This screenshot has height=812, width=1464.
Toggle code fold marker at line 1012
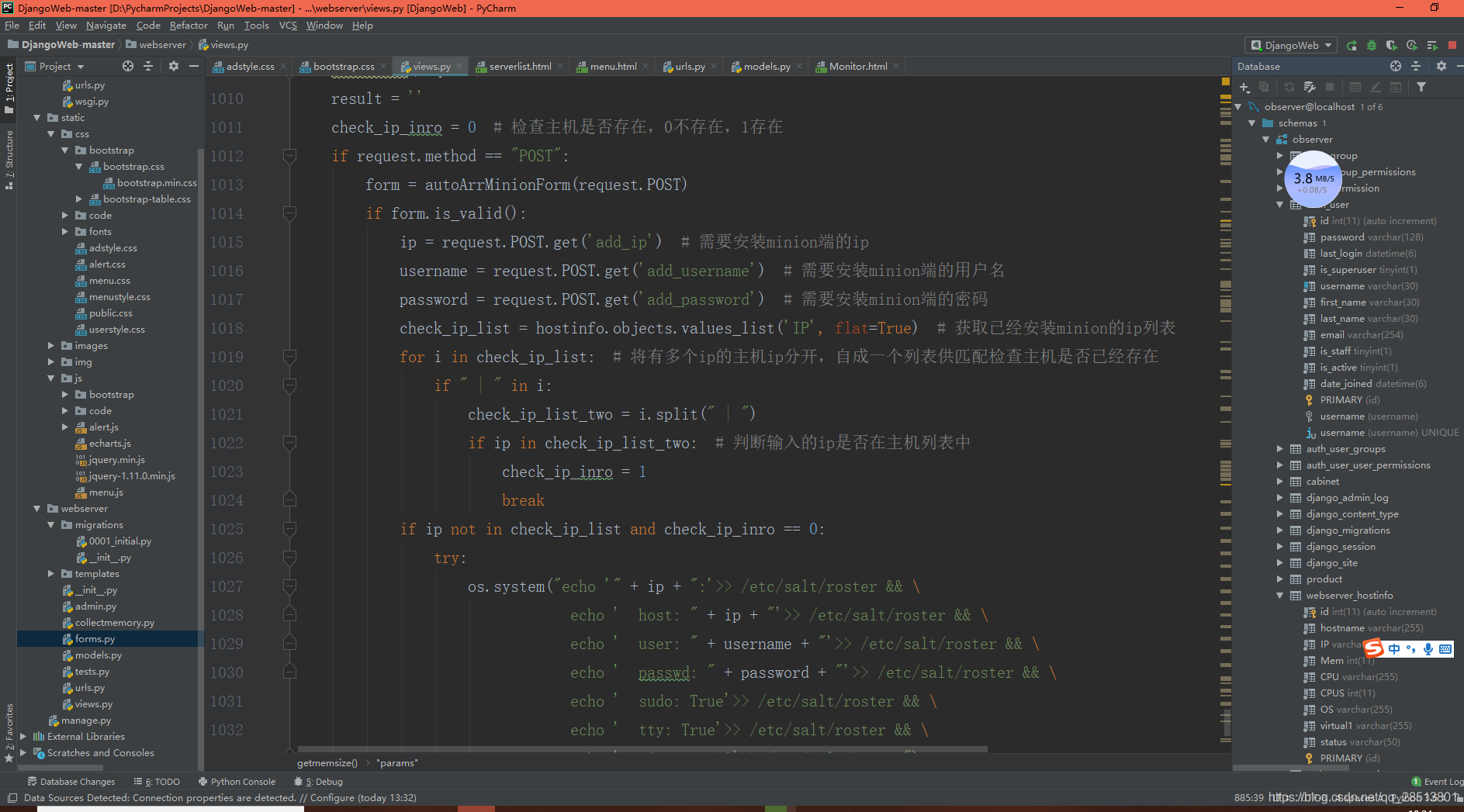289,157
